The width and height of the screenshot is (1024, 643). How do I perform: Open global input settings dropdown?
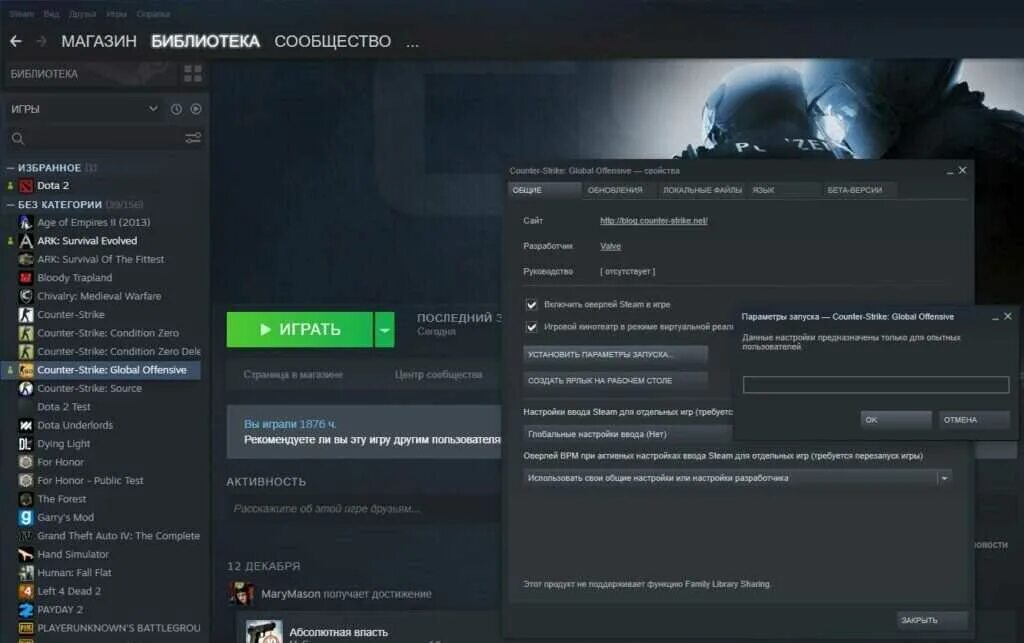coord(627,434)
